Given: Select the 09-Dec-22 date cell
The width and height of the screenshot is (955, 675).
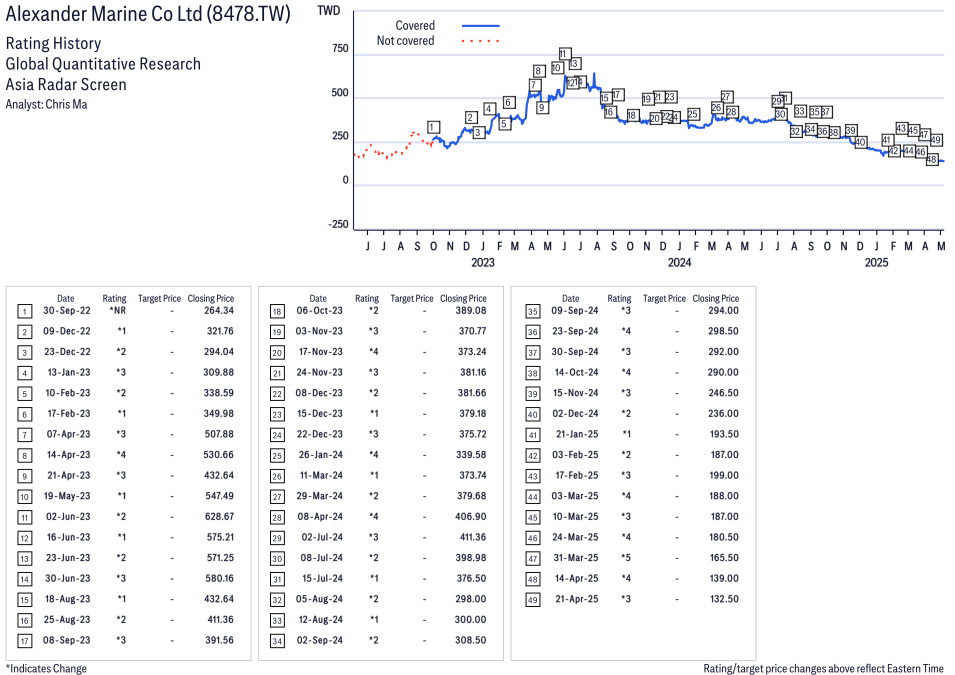Looking at the screenshot, I should 67,331.
